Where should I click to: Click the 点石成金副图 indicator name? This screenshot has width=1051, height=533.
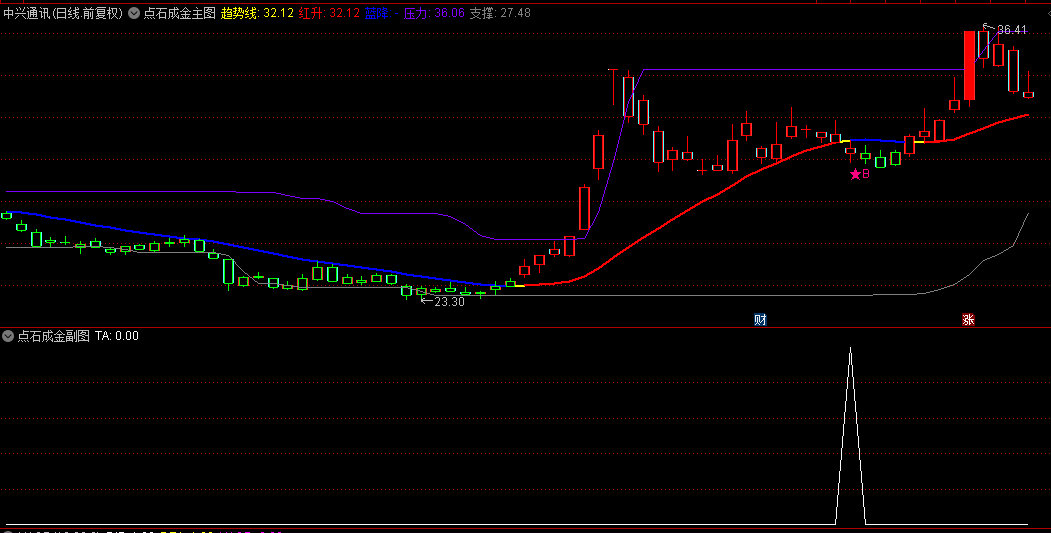(x=54, y=336)
